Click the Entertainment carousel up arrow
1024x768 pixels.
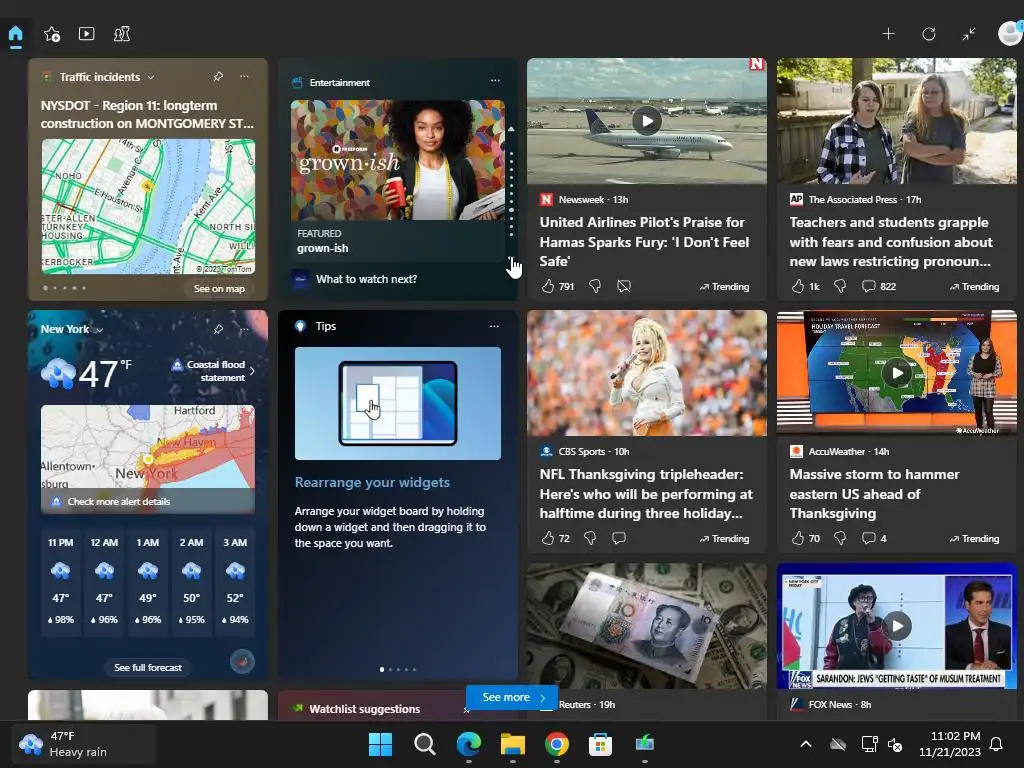[511, 129]
